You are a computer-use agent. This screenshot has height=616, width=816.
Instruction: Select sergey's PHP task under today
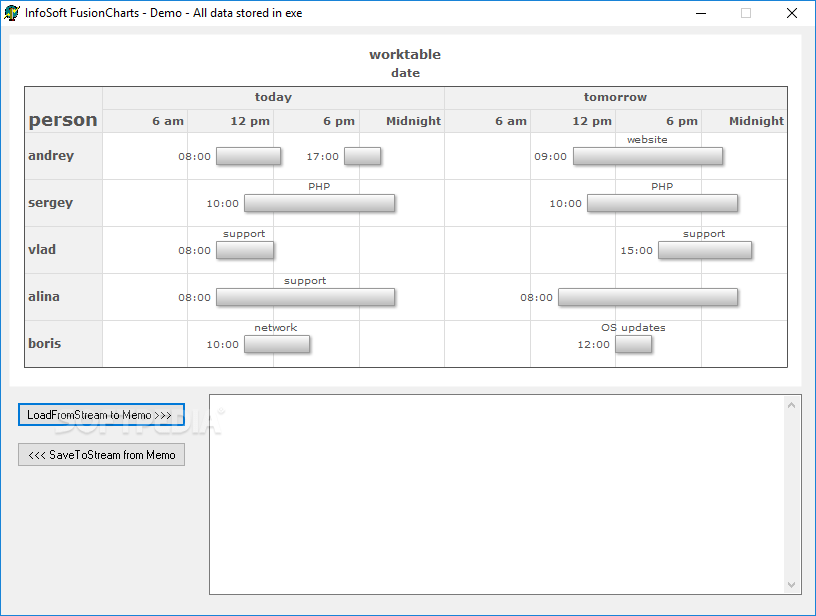tap(319, 203)
